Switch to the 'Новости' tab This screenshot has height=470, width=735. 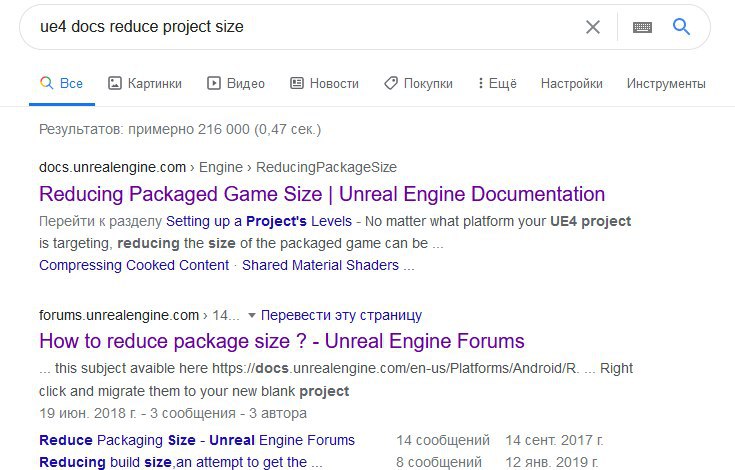pyautogui.click(x=324, y=83)
